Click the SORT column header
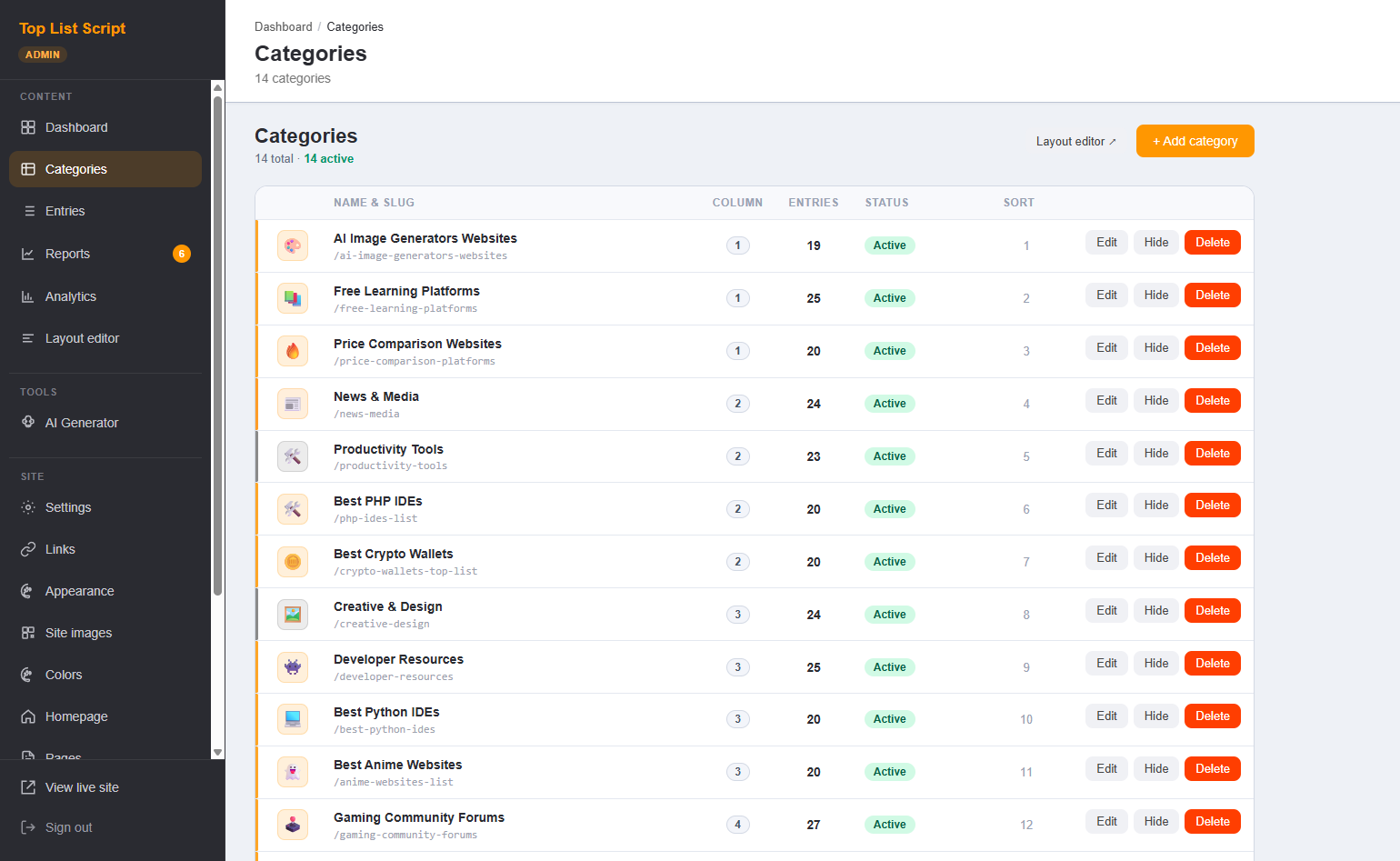The image size is (1400, 861). coord(1019,203)
